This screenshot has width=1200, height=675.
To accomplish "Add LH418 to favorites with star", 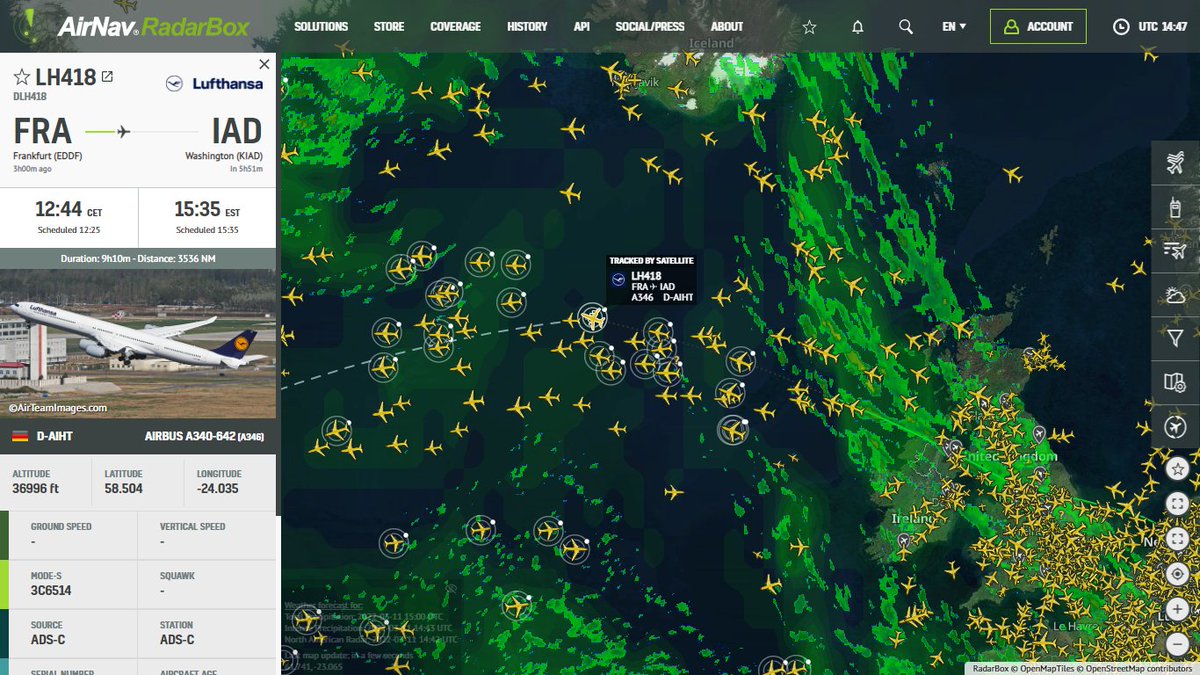I will point(21,78).
